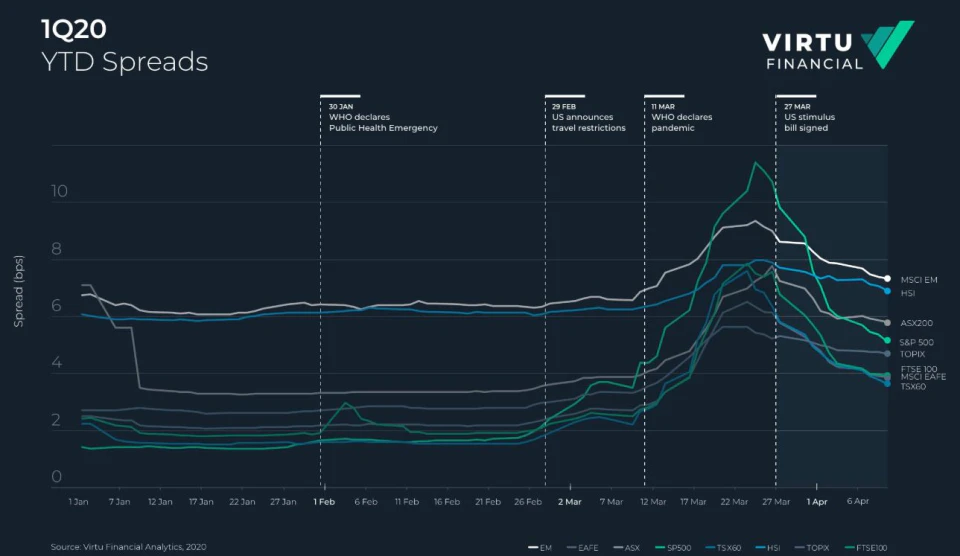The image size is (960, 556).
Task: Toggle the EAFE series in legend
Action: coord(582,547)
